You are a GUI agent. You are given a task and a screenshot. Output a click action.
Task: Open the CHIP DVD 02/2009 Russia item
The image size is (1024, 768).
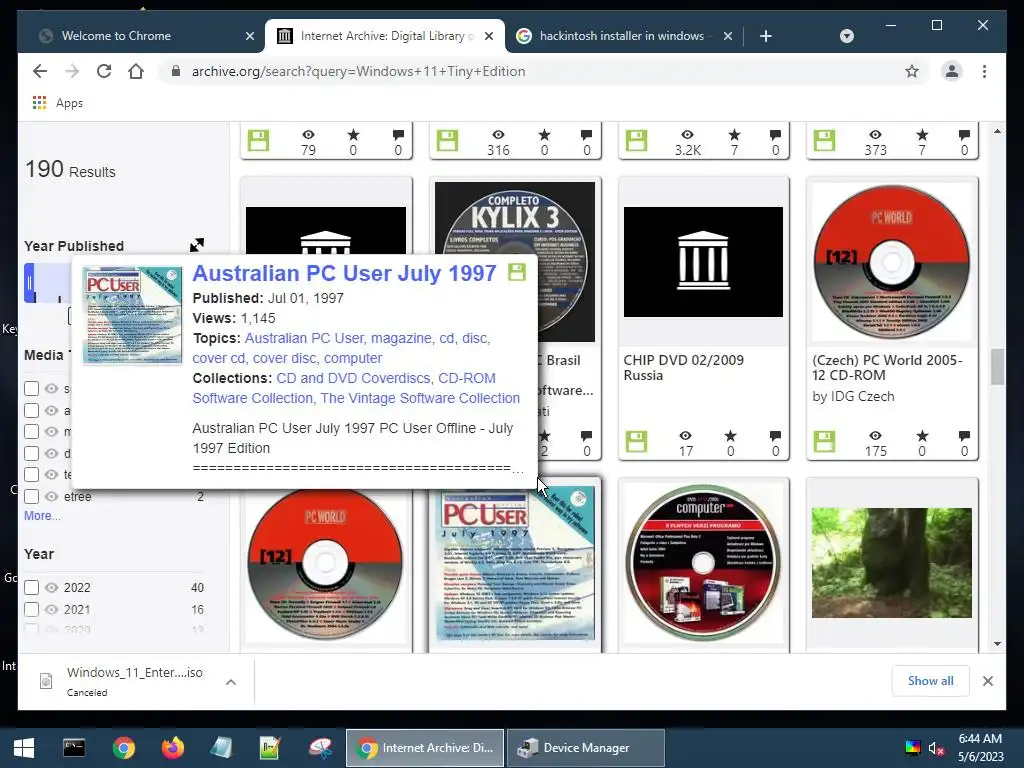tap(683, 368)
